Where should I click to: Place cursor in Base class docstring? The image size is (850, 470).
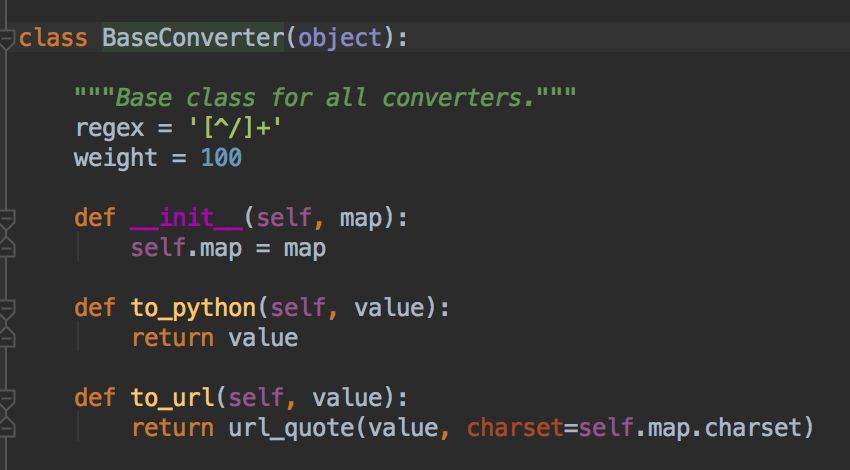coord(325,98)
